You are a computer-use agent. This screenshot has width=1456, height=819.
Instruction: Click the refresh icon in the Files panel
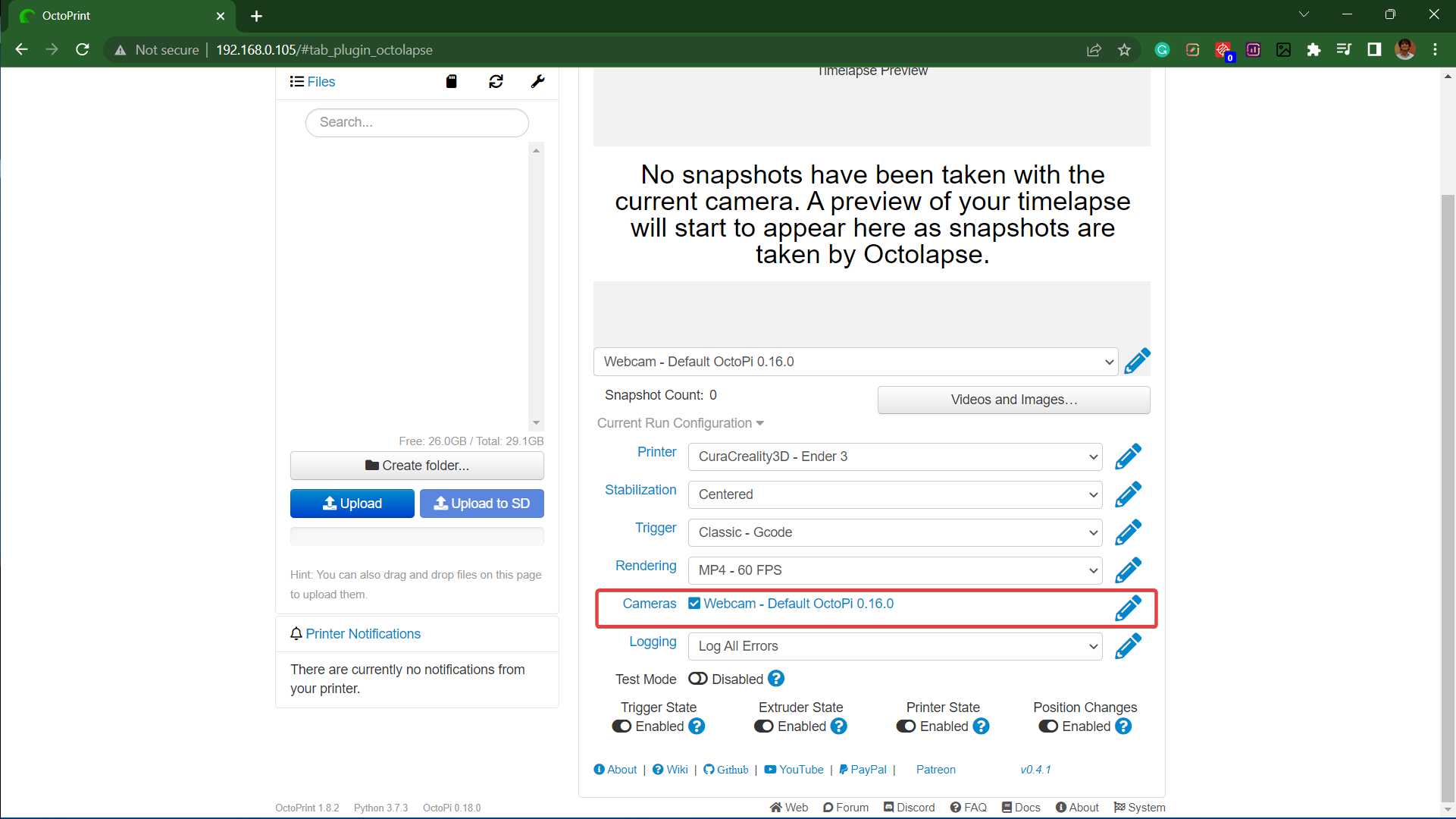click(494, 82)
